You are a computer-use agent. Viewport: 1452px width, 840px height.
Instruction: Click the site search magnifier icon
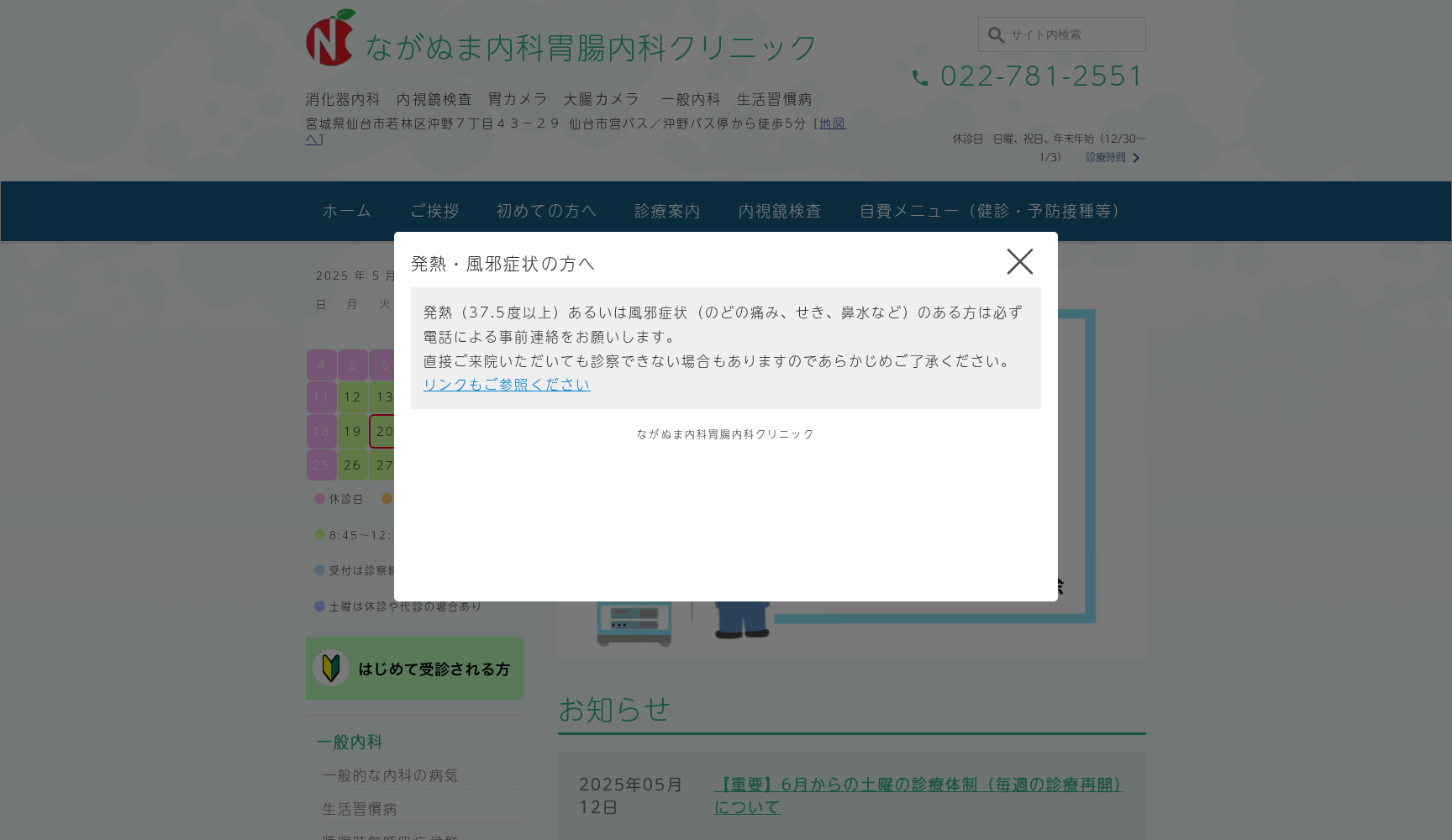[x=997, y=34]
